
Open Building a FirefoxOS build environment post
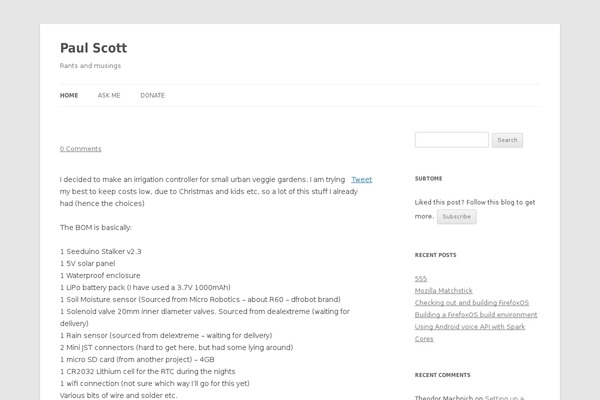(476, 315)
